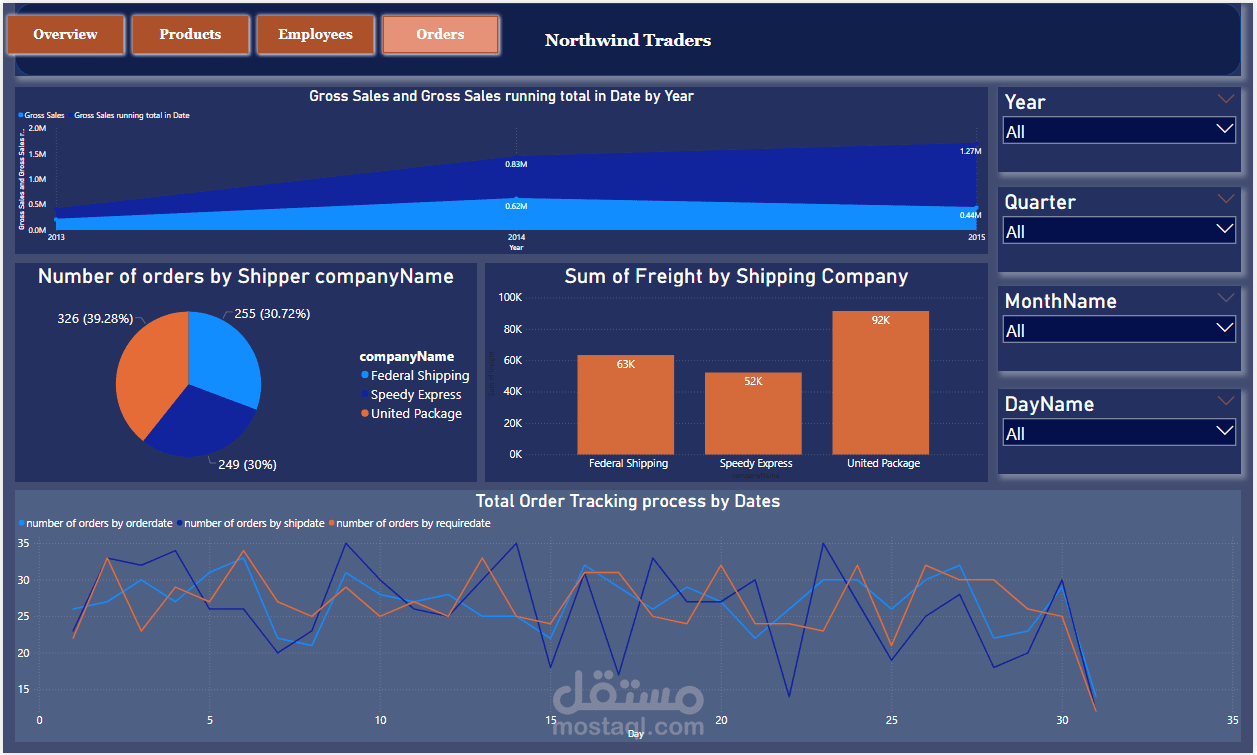Go to the Employees page
This screenshot has width=1257, height=755.
(x=315, y=35)
